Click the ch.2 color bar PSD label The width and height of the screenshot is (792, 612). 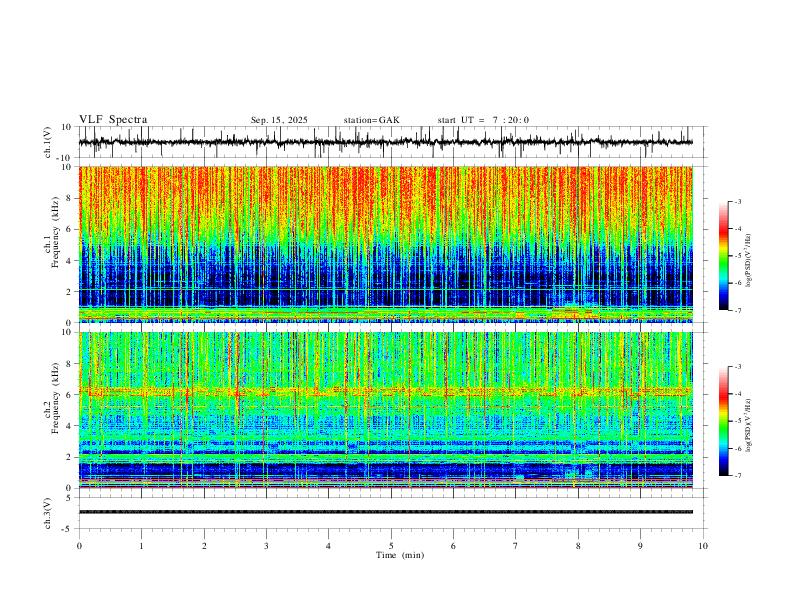(748, 425)
